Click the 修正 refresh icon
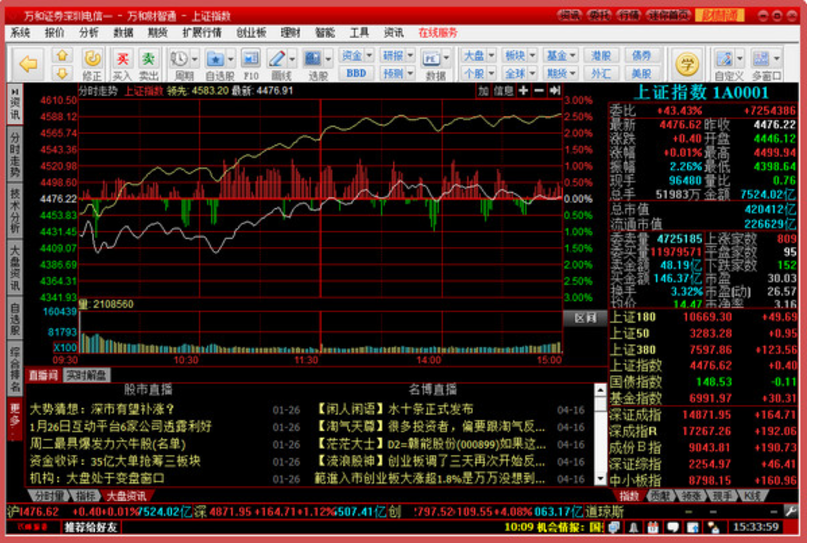The width and height of the screenshot is (818, 545). click(x=92, y=59)
